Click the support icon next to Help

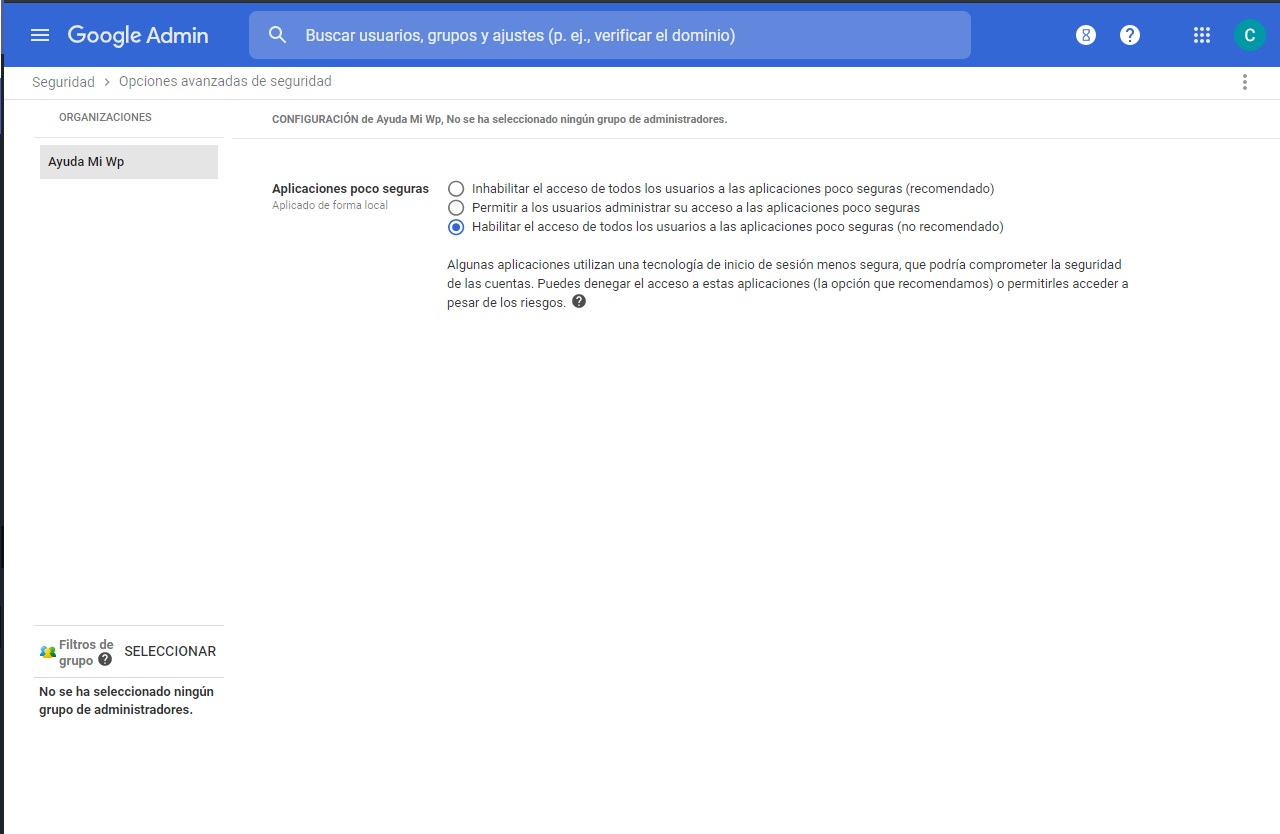coord(1086,35)
